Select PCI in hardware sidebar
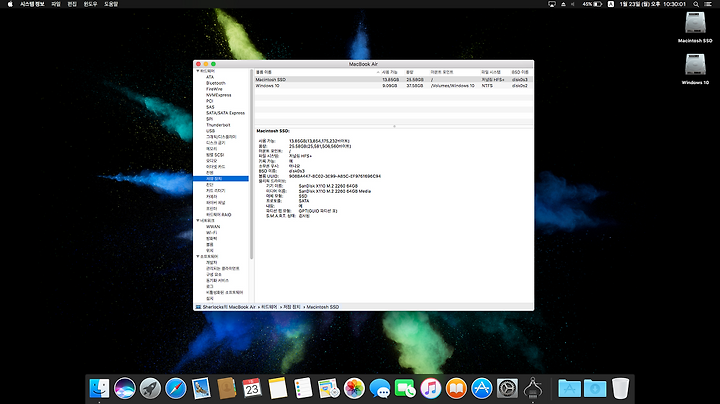This screenshot has width=720, height=404. [x=209, y=101]
